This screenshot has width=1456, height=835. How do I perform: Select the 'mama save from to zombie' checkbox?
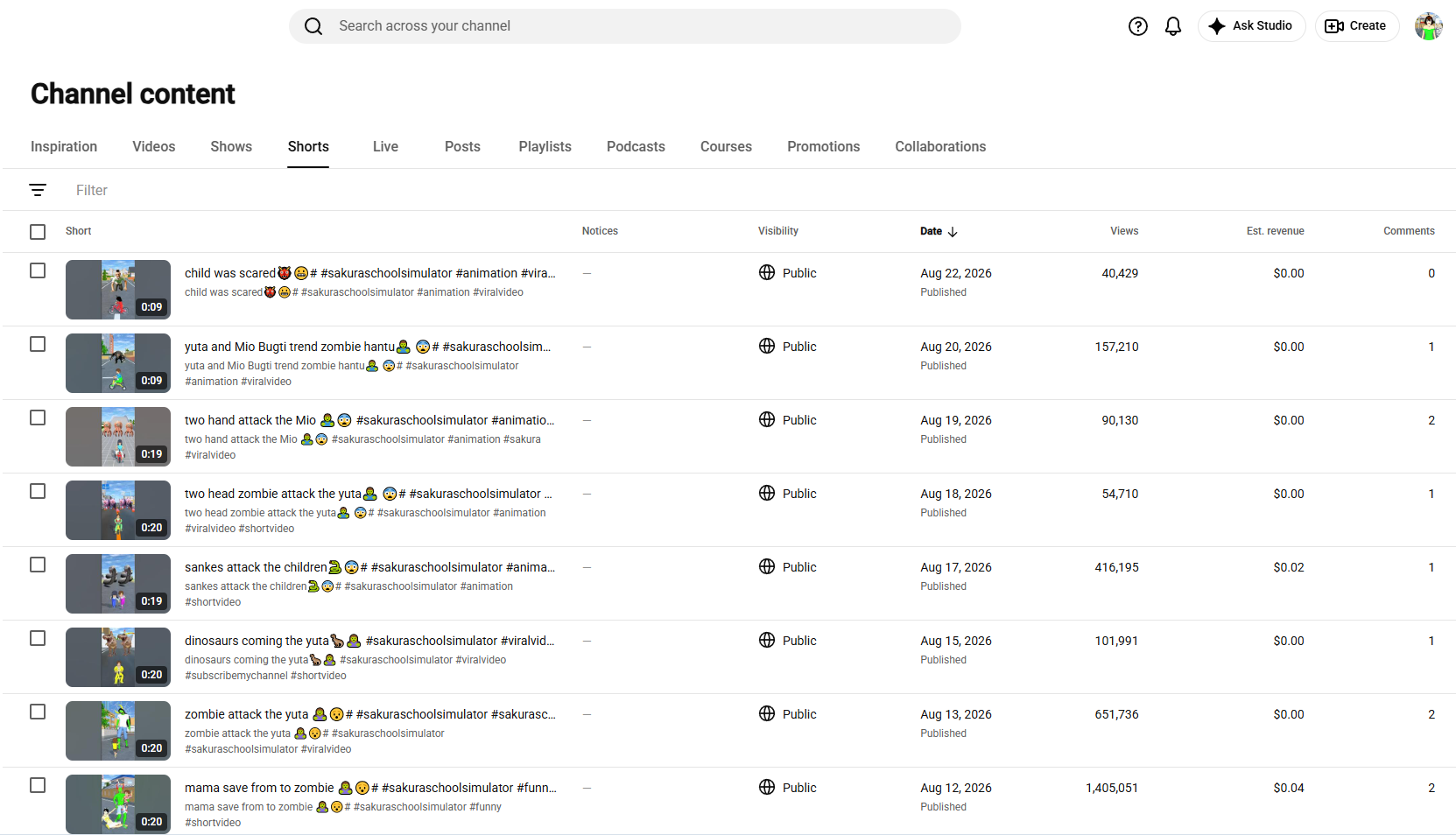click(38, 785)
